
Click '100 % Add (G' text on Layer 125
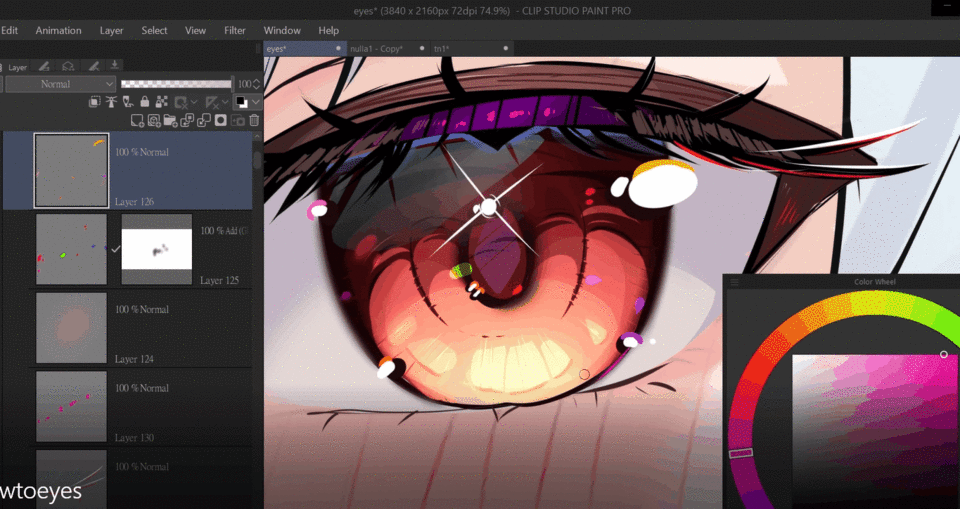(x=224, y=232)
